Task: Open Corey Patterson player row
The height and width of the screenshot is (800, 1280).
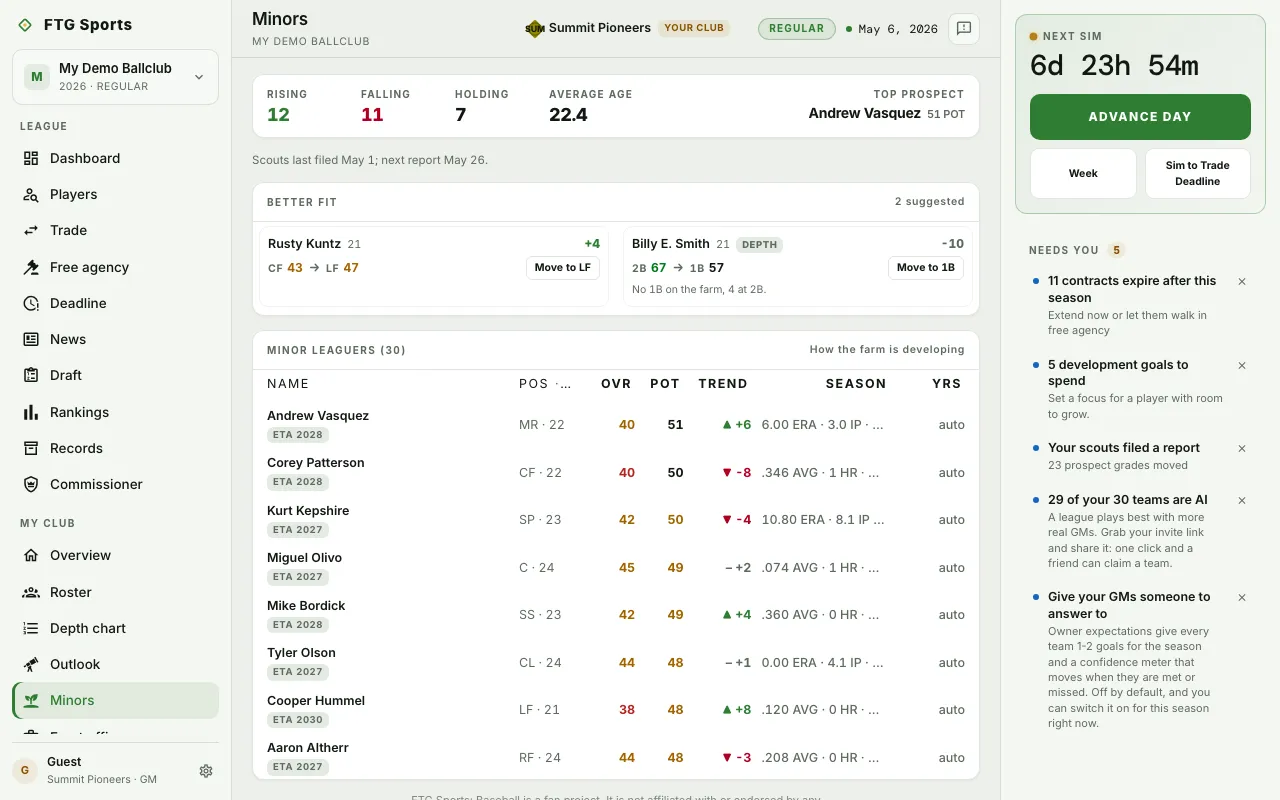Action: [616, 472]
